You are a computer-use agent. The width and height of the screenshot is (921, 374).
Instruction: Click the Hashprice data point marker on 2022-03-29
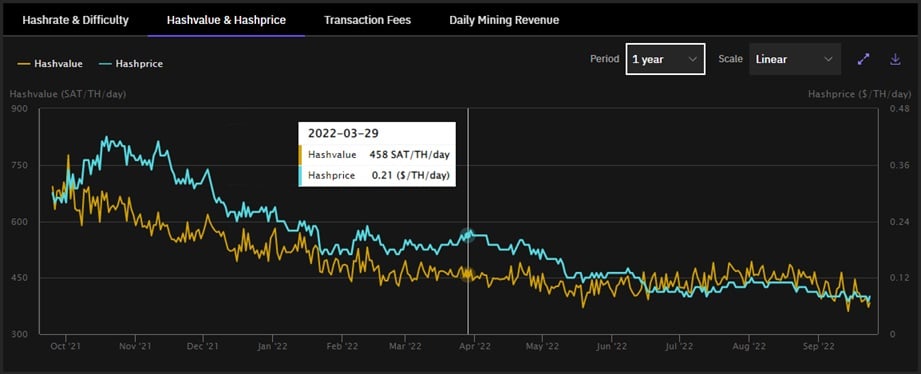(468, 235)
